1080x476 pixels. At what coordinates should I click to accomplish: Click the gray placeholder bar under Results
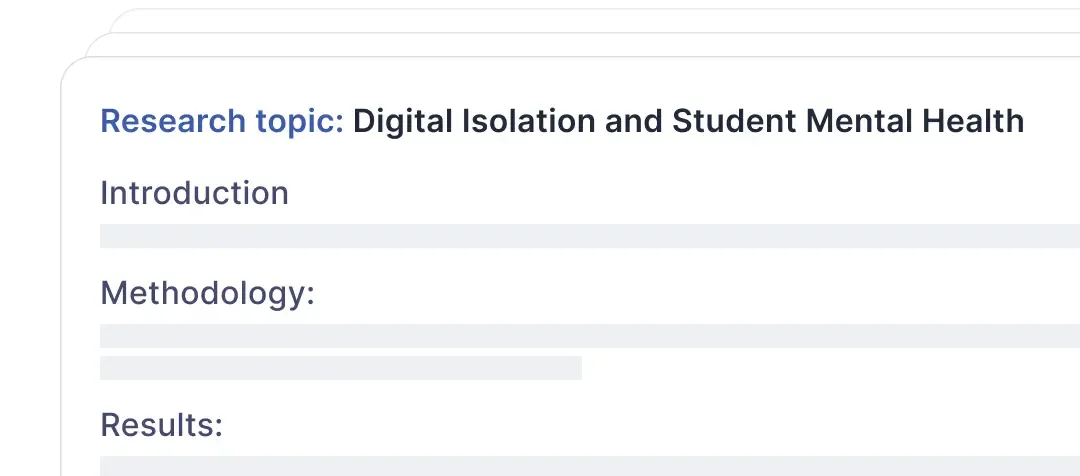pos(590,466)
